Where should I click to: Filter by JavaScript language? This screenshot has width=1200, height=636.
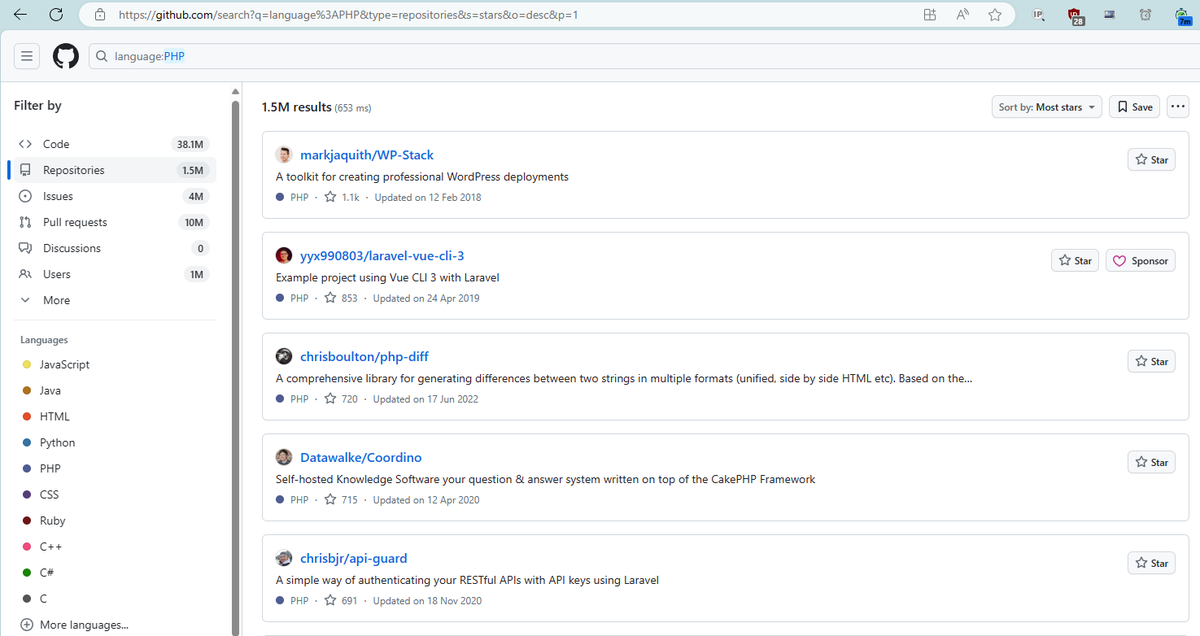(x=64, y=365)
